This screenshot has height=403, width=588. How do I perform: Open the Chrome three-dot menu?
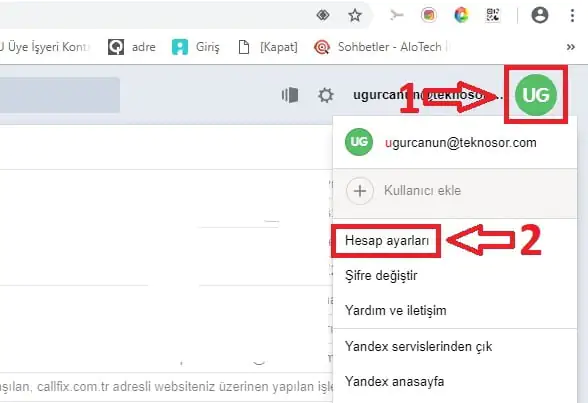click(572, 15)
